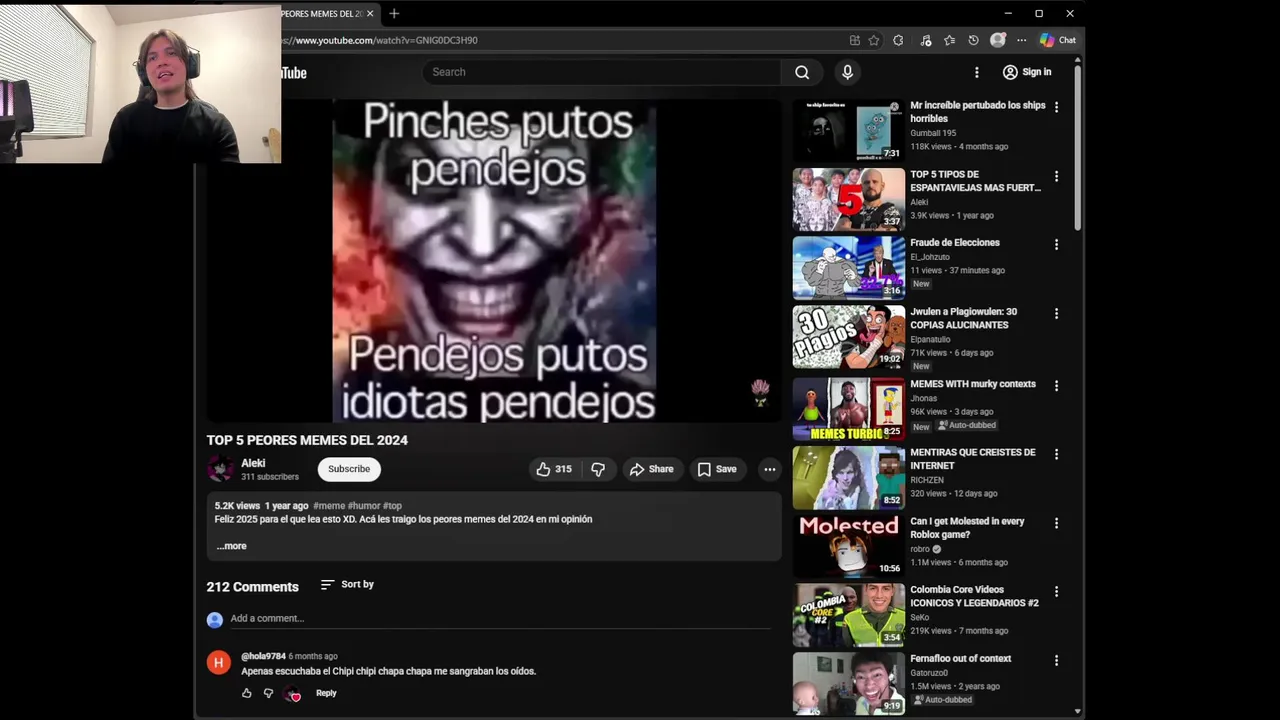Like the comment by @hola9784
The image size is (1280, 720).
247,693
